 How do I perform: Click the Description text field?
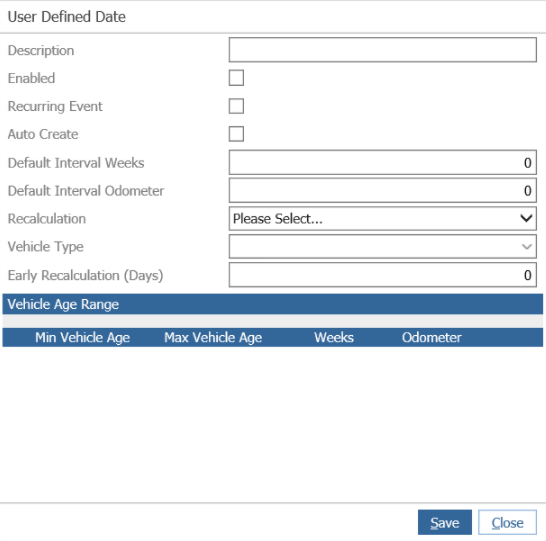[x=382, y=50]
